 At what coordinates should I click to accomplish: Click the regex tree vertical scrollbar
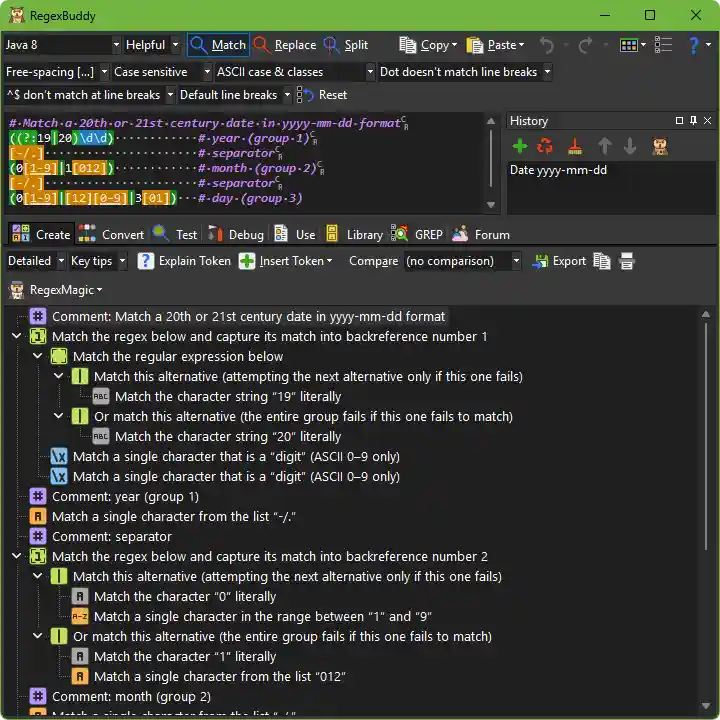(706, 434)
